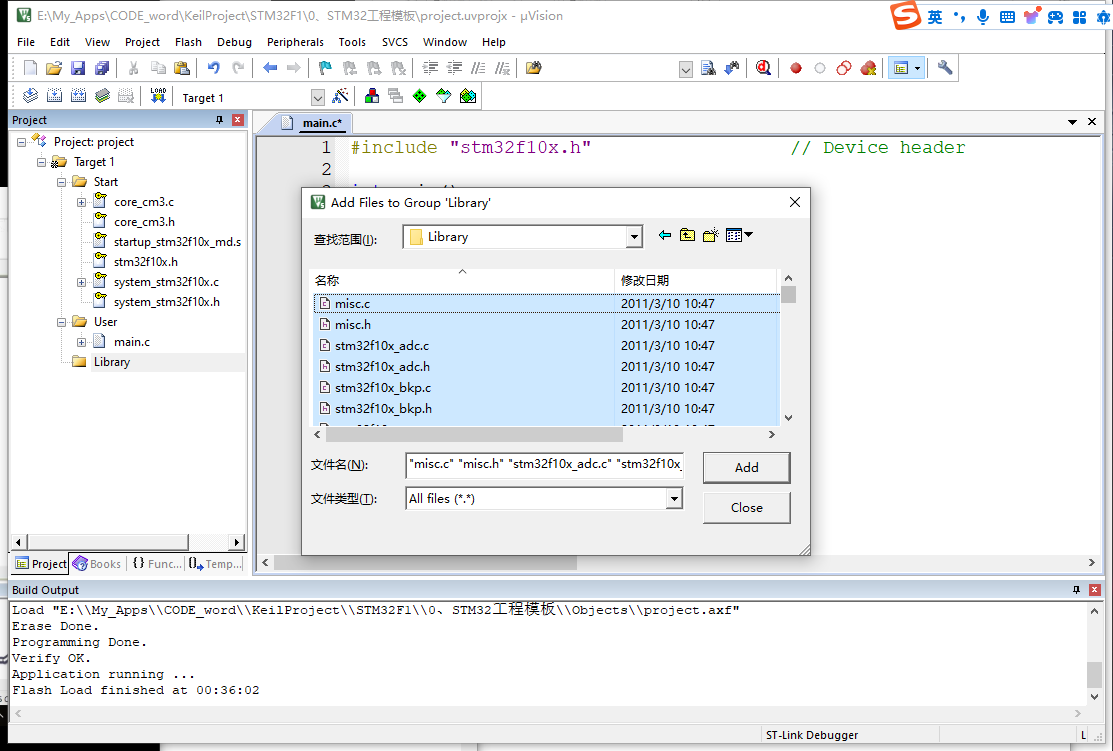Select startup_stm32f10x_md.s in the project tree
The height and width of the screenshot is (751, 1113).
(x=177, y=242)
